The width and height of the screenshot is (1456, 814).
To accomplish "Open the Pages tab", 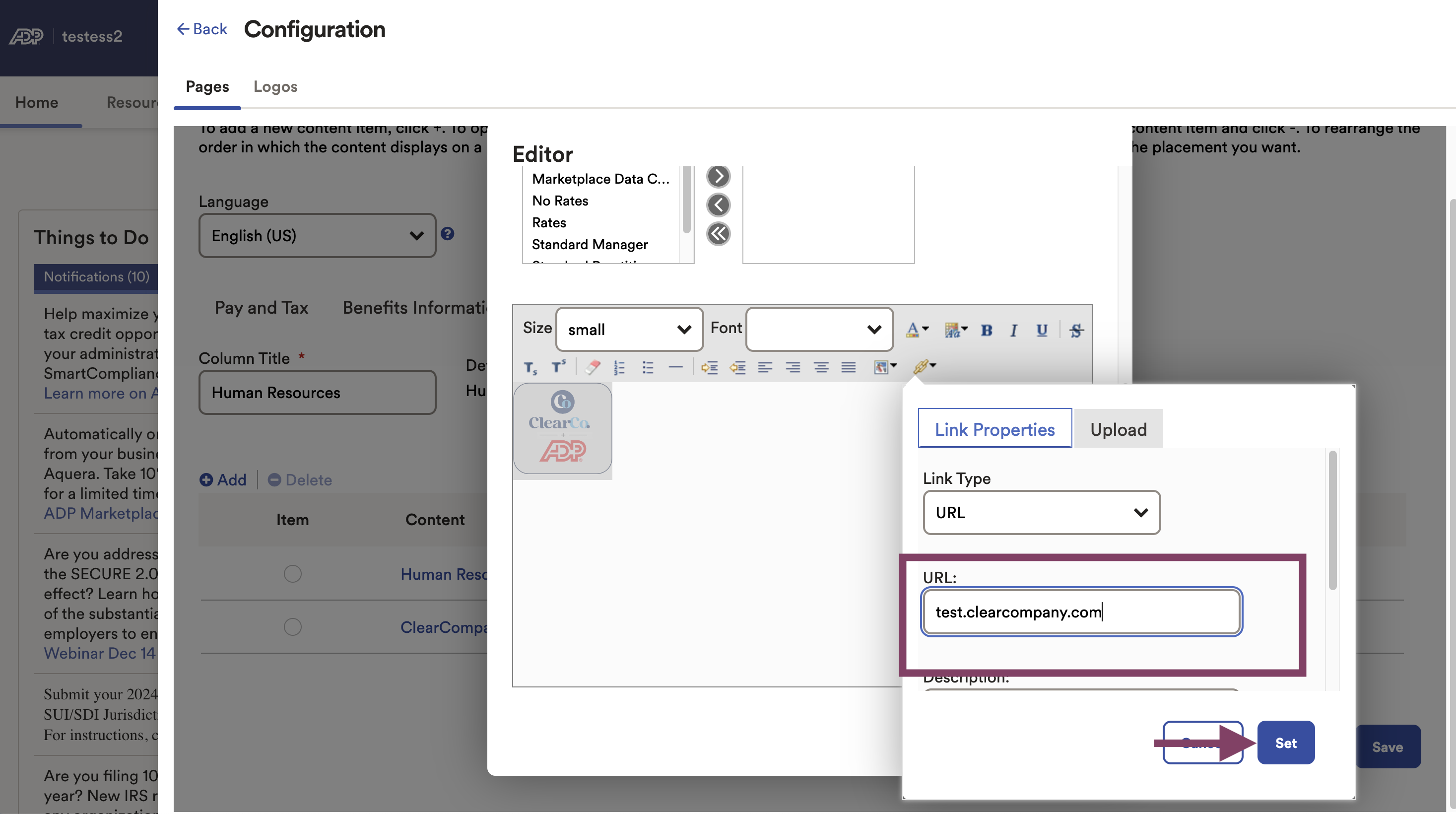I will point(207,86).
